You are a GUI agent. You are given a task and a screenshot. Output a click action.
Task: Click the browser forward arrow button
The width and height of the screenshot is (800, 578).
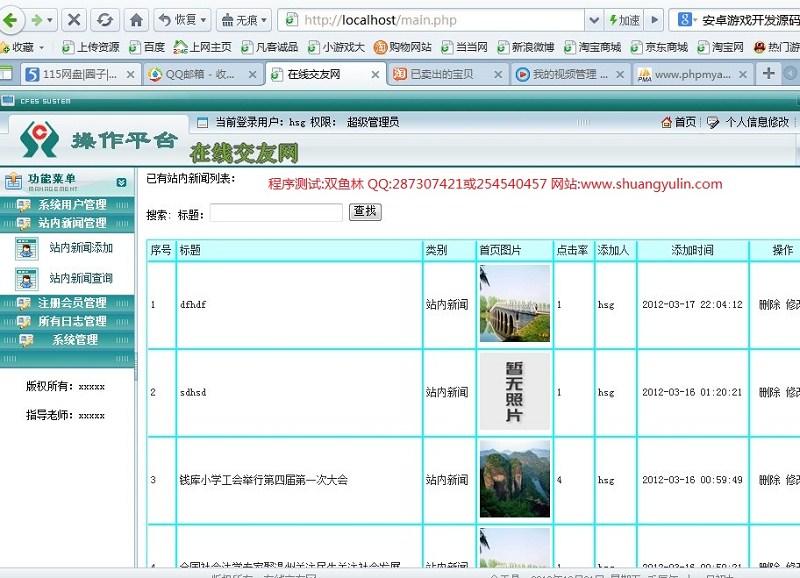[x=42, y=20]
